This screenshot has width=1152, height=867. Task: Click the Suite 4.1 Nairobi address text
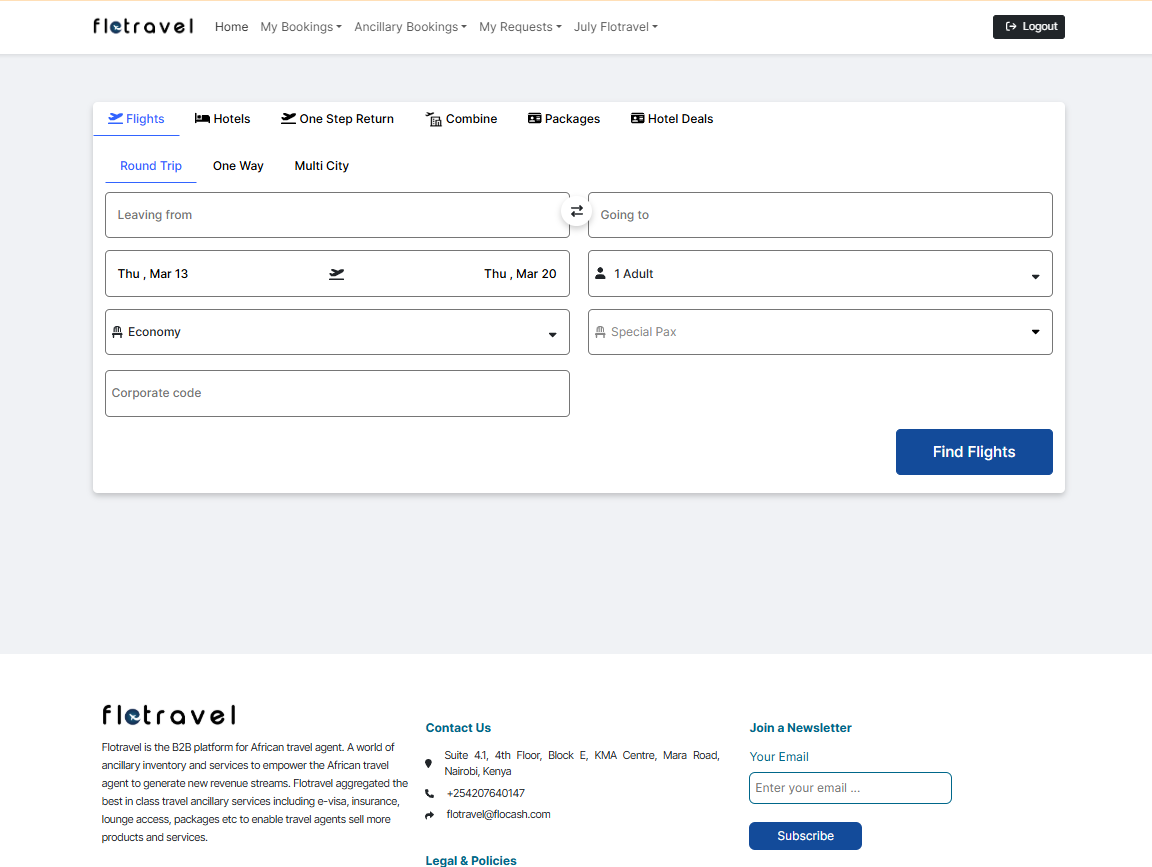tap(582, 763)
